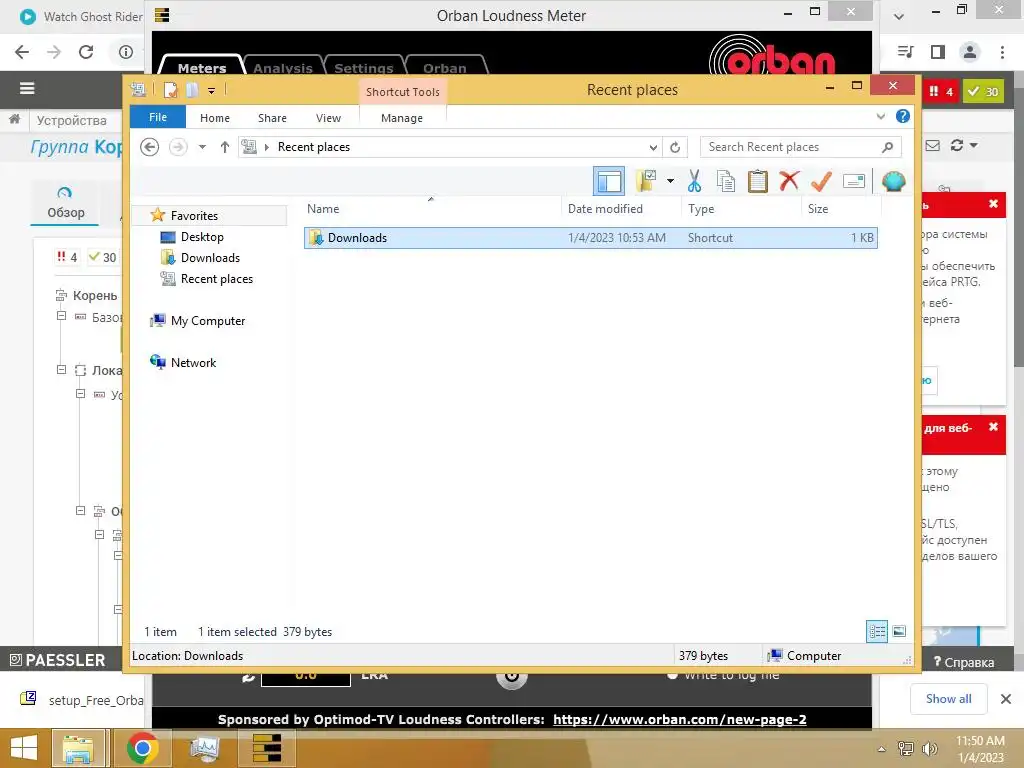The width and height of the screenshot is (1024, 768).
Task: Click the blue shell icon in toolbar
Action: tap(893, 181)
